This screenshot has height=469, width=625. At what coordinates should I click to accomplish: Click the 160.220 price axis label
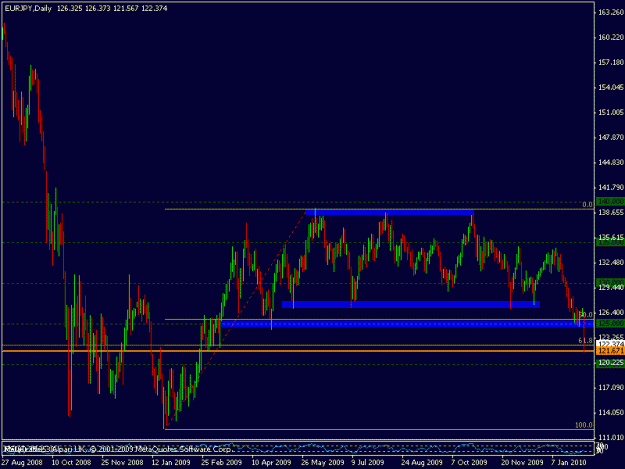(611, 37)
